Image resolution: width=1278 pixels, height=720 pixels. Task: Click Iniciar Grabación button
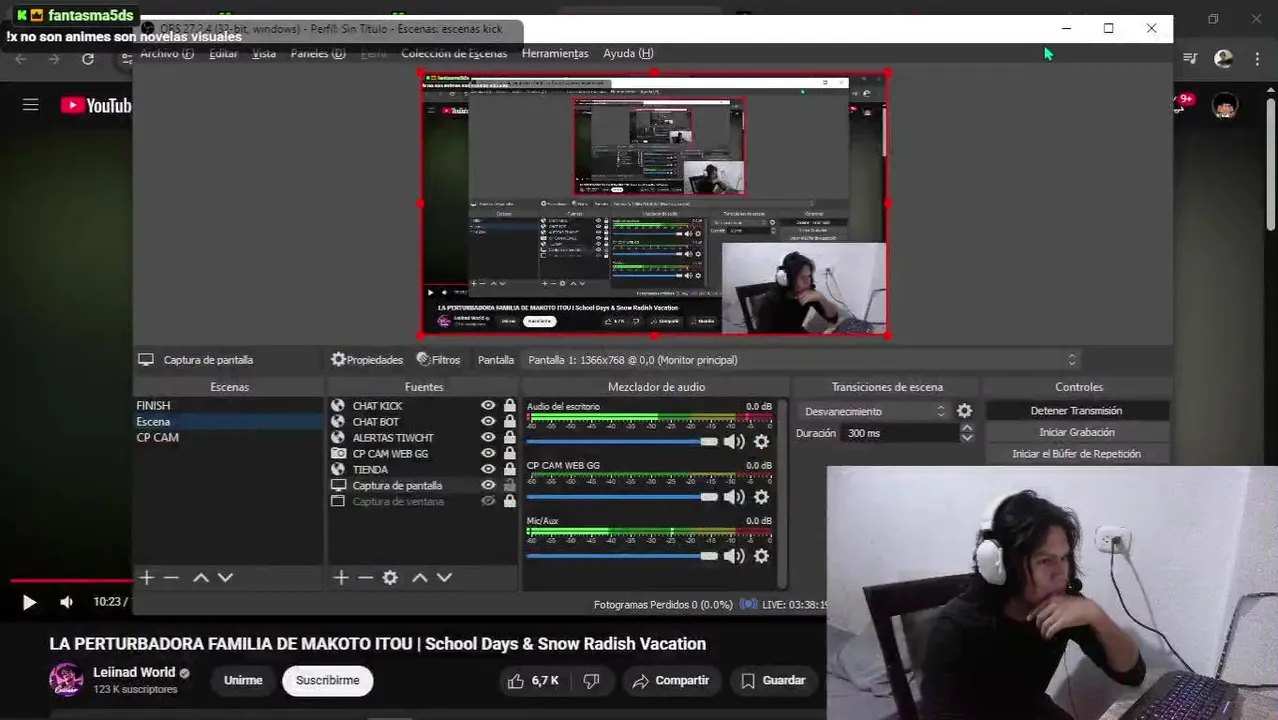pyautogui.click(x=1077, y=432)
